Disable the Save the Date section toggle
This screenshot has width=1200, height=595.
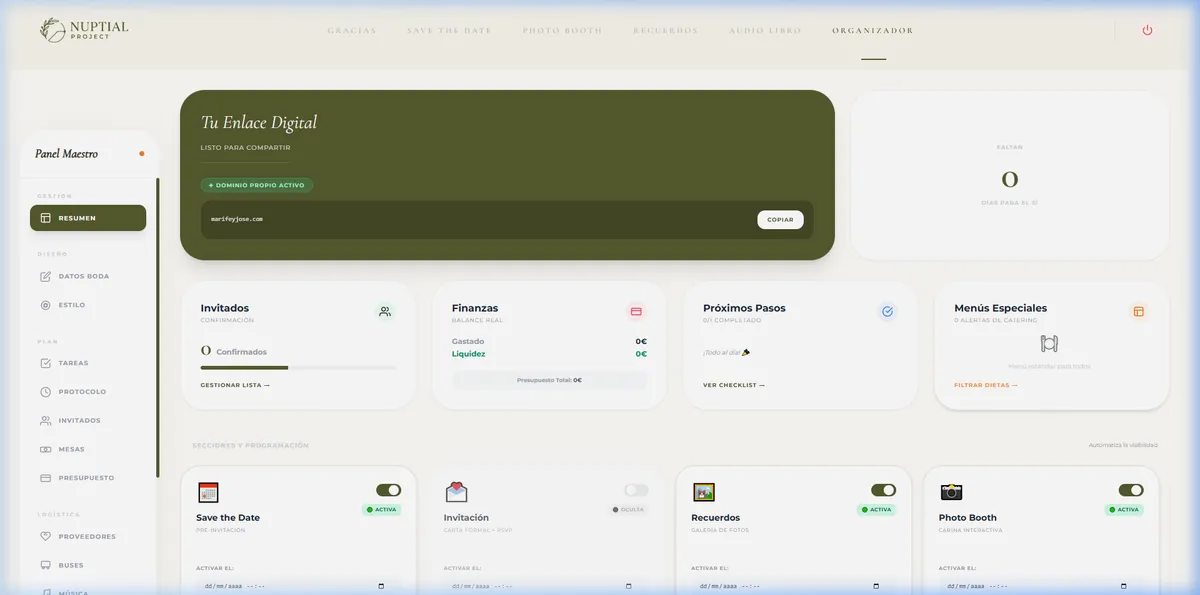click(388, 490)
